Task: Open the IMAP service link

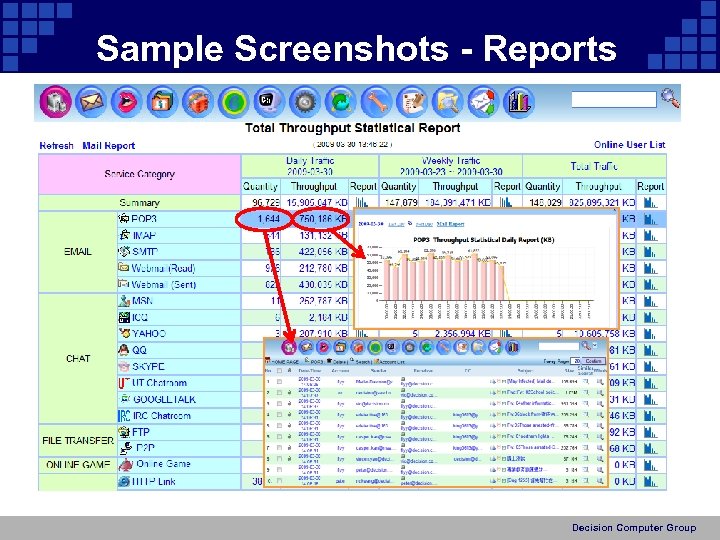Action: click(x=144, y=236)
